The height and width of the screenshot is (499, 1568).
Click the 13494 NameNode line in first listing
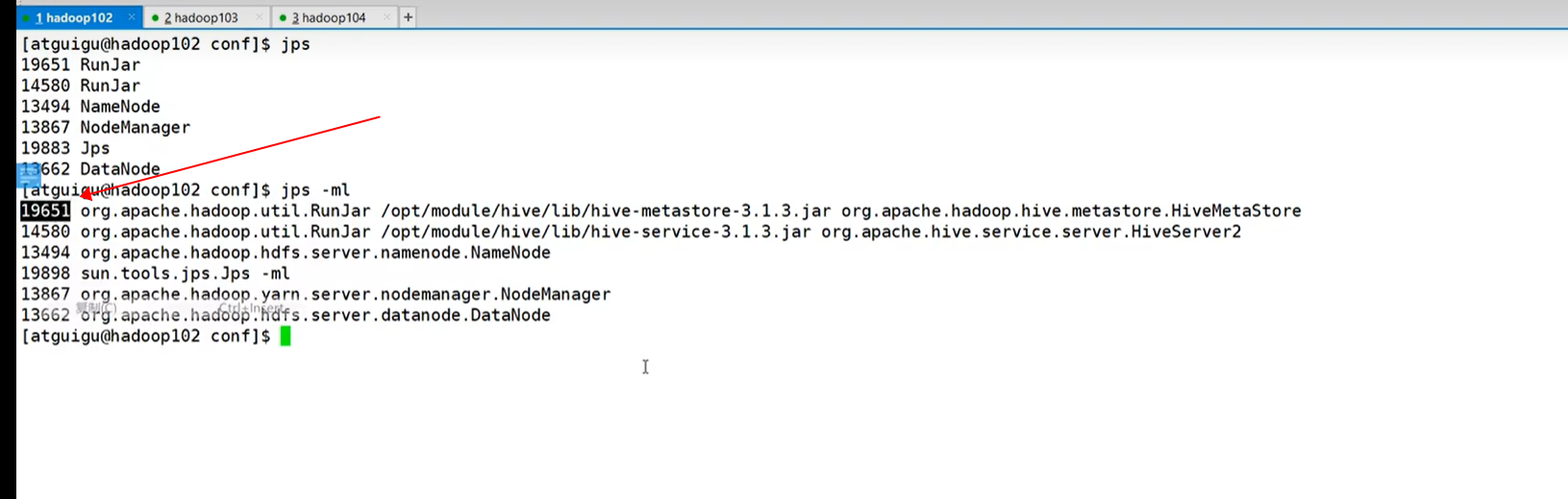[90, 107]
